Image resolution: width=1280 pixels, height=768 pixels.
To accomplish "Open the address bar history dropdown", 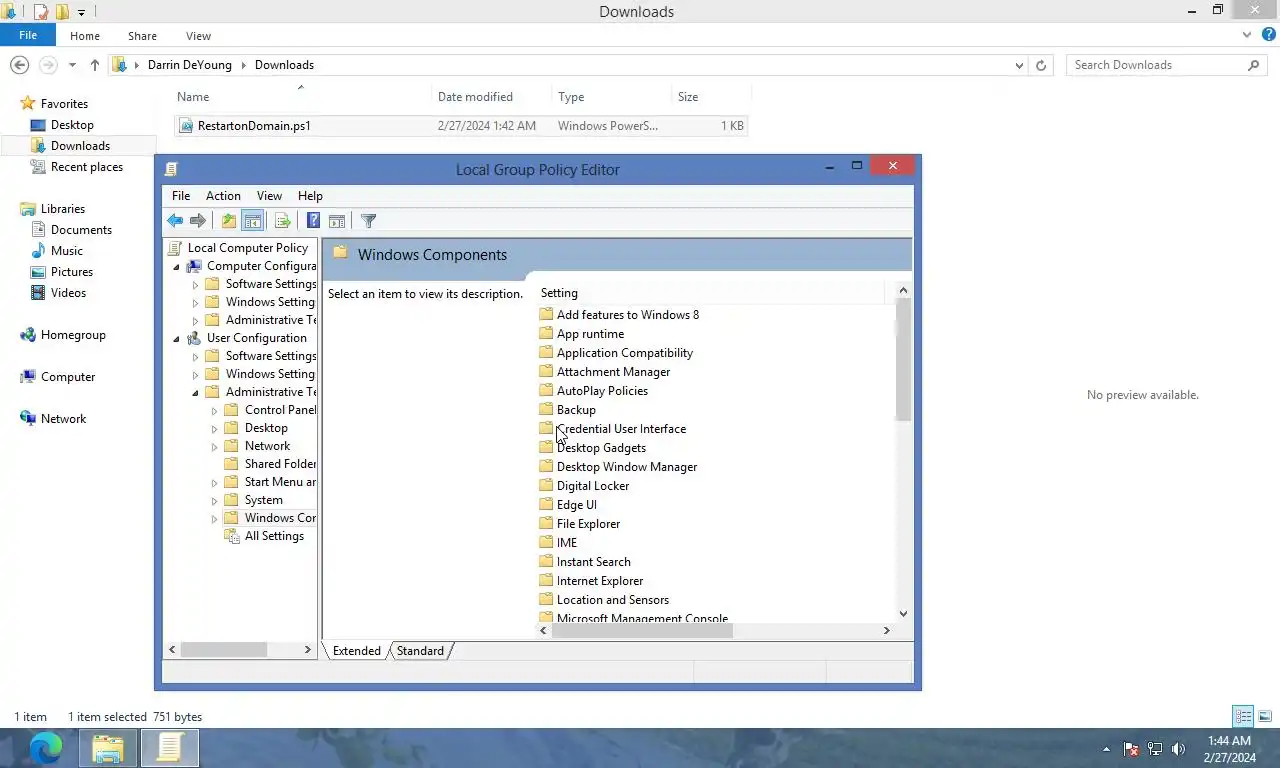I will 1019,65.
